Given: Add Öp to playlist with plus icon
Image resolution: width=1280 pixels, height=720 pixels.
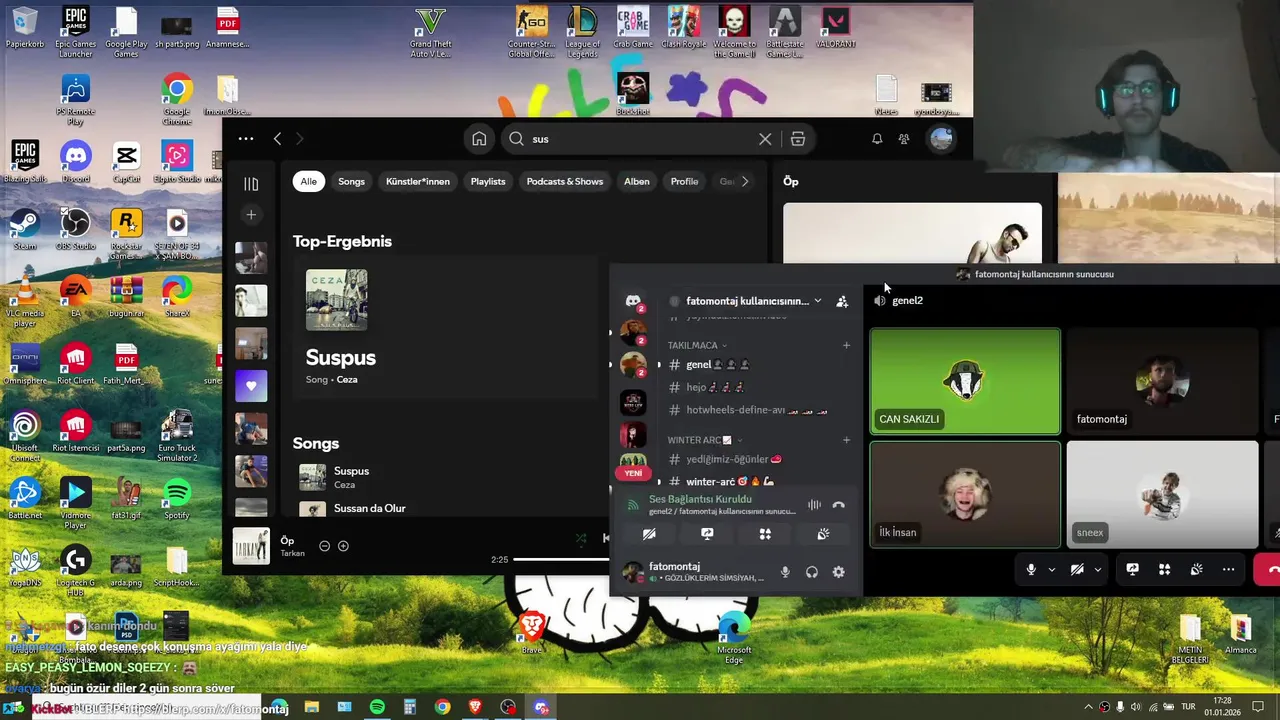Looking at the screenshot, I should coord(343,546).
